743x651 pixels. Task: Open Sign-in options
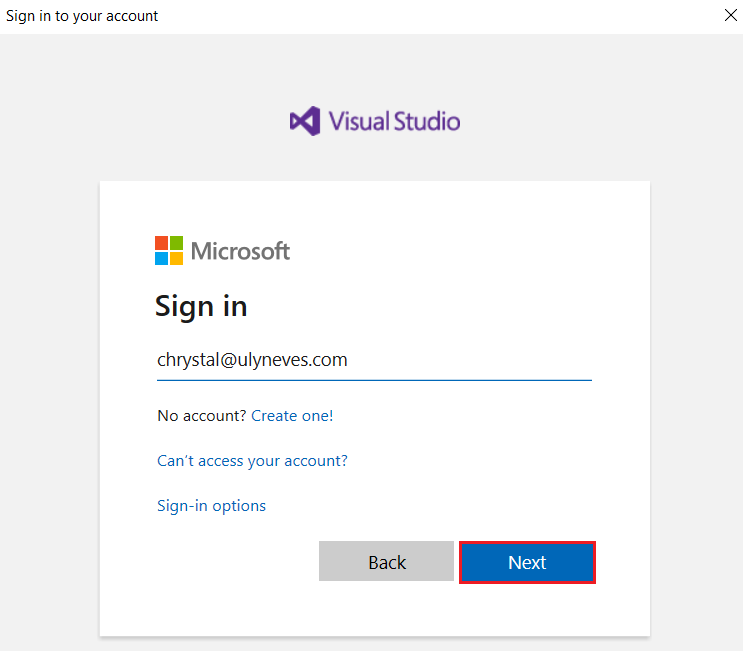pos(211,506)
